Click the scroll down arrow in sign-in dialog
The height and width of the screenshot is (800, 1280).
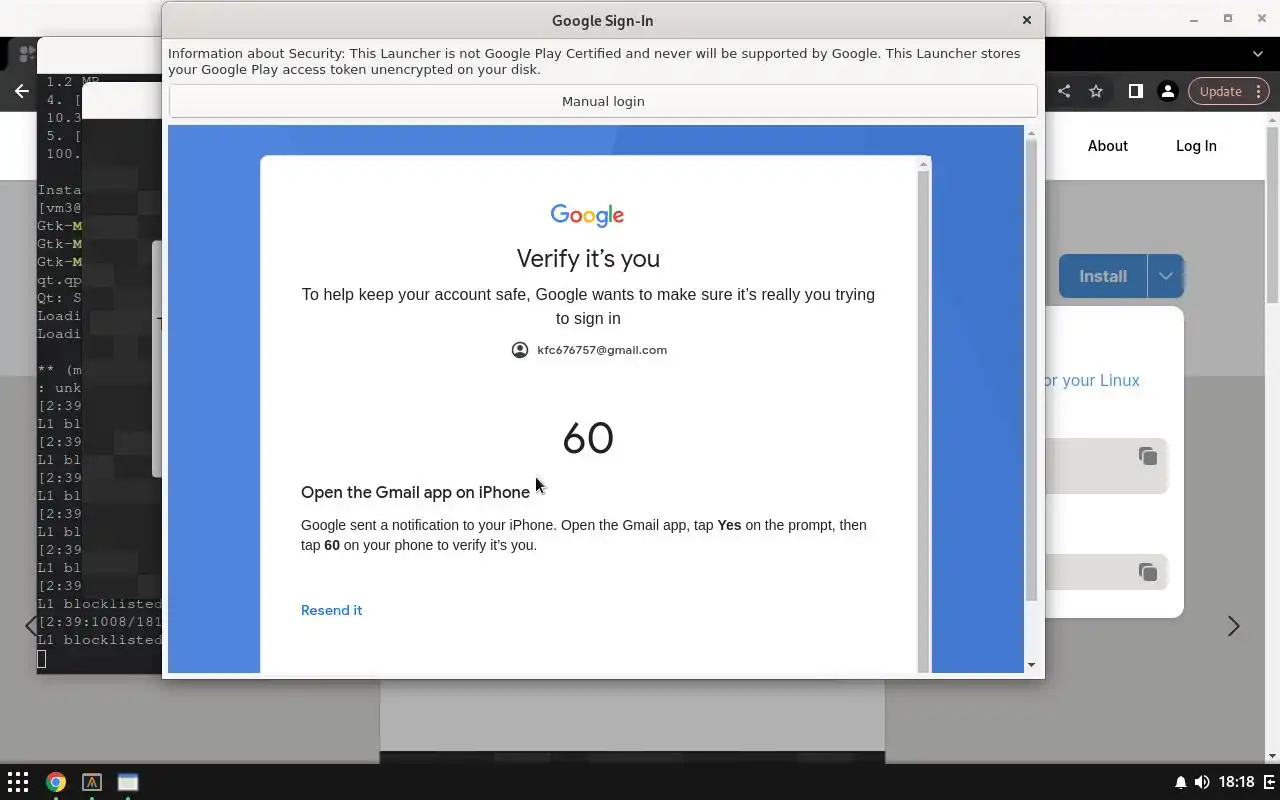pyautogui.click(x=1031, y=665)
